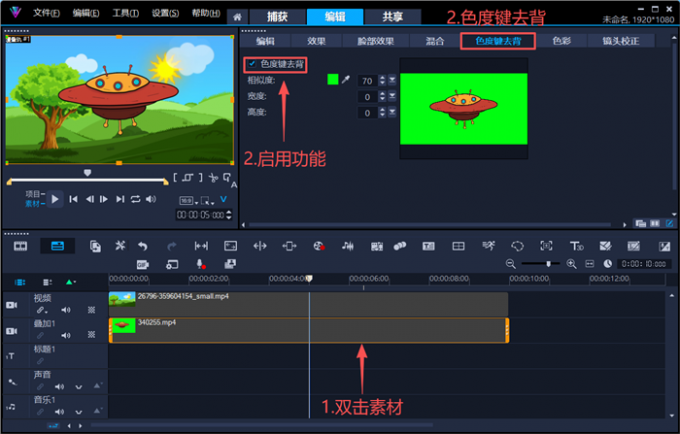Play the preview
Image resolution: width=680 pixels, height=434 pixels.
[55, 199]
